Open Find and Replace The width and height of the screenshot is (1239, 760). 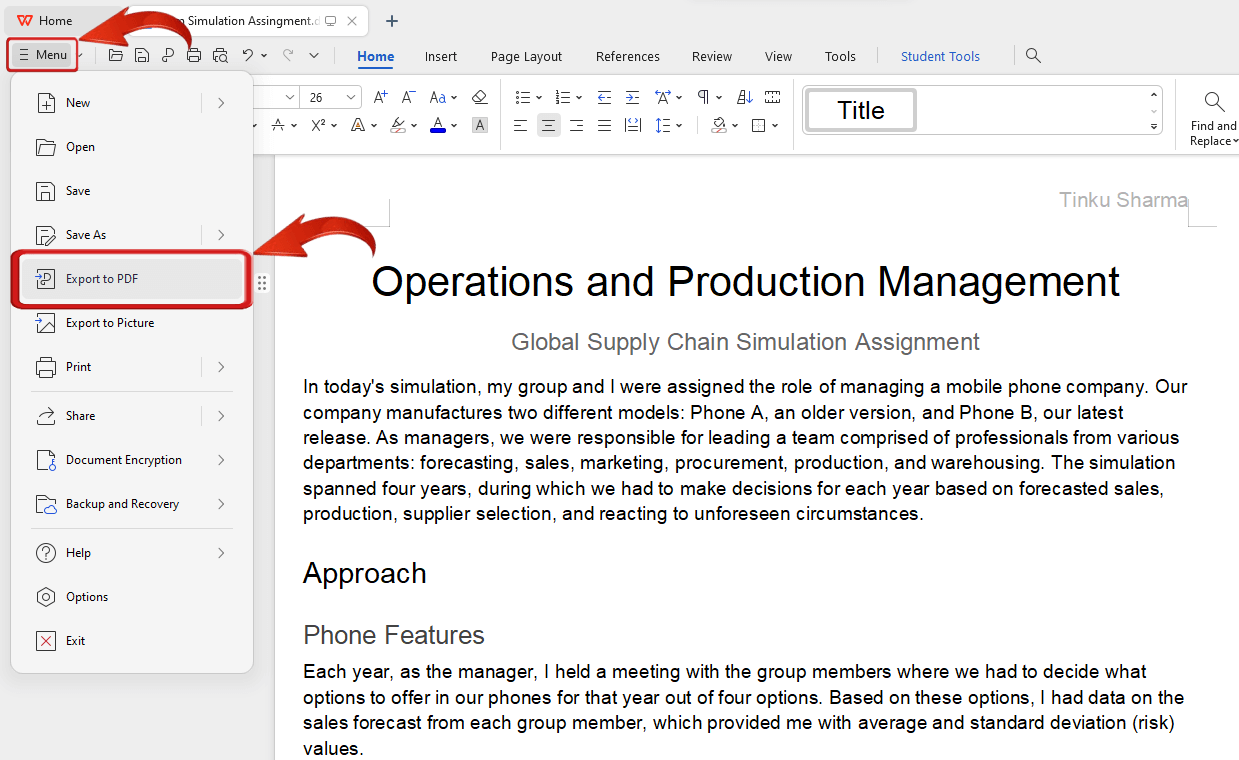(x=1214, y=119)
